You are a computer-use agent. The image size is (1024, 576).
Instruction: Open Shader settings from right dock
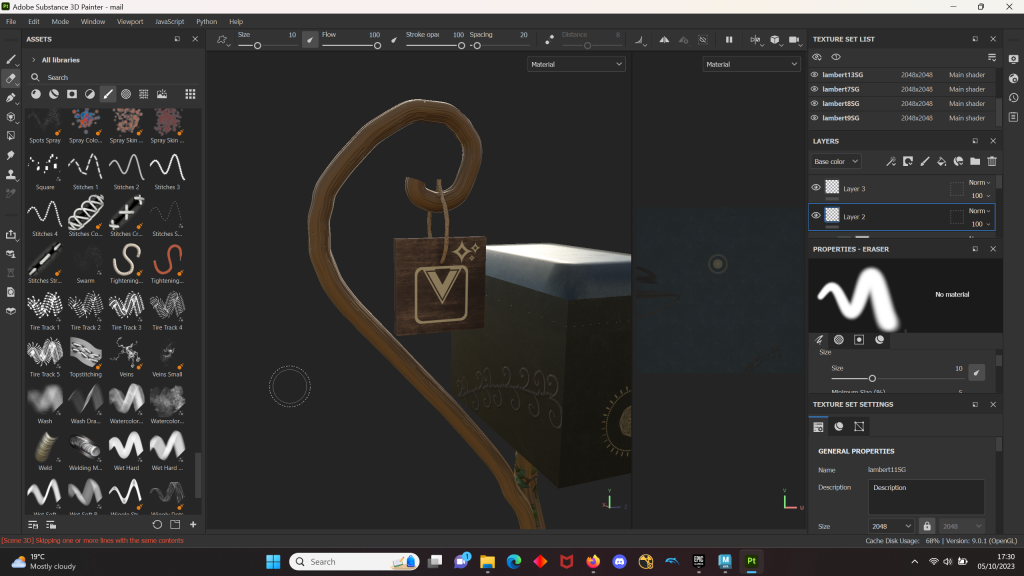(1014, 78)
